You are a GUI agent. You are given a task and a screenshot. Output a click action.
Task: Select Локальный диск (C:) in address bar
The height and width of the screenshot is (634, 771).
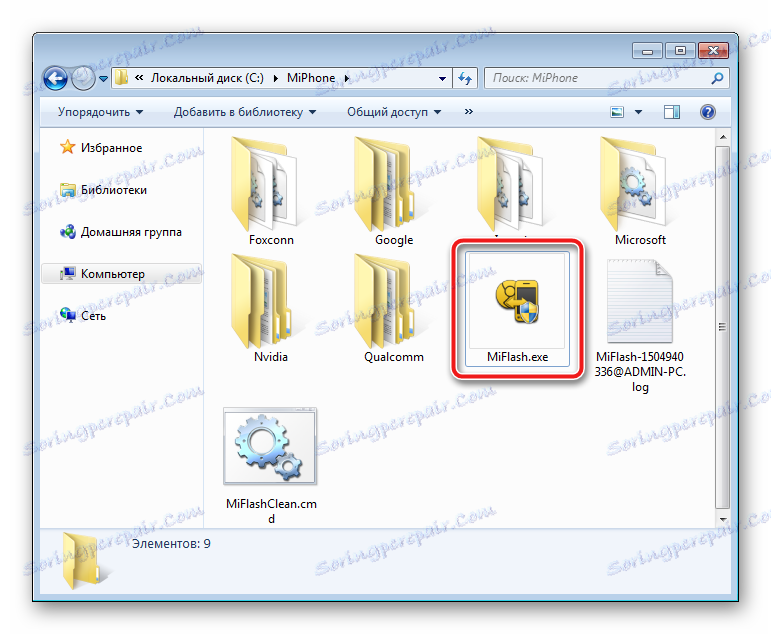(x=207, y=78)
